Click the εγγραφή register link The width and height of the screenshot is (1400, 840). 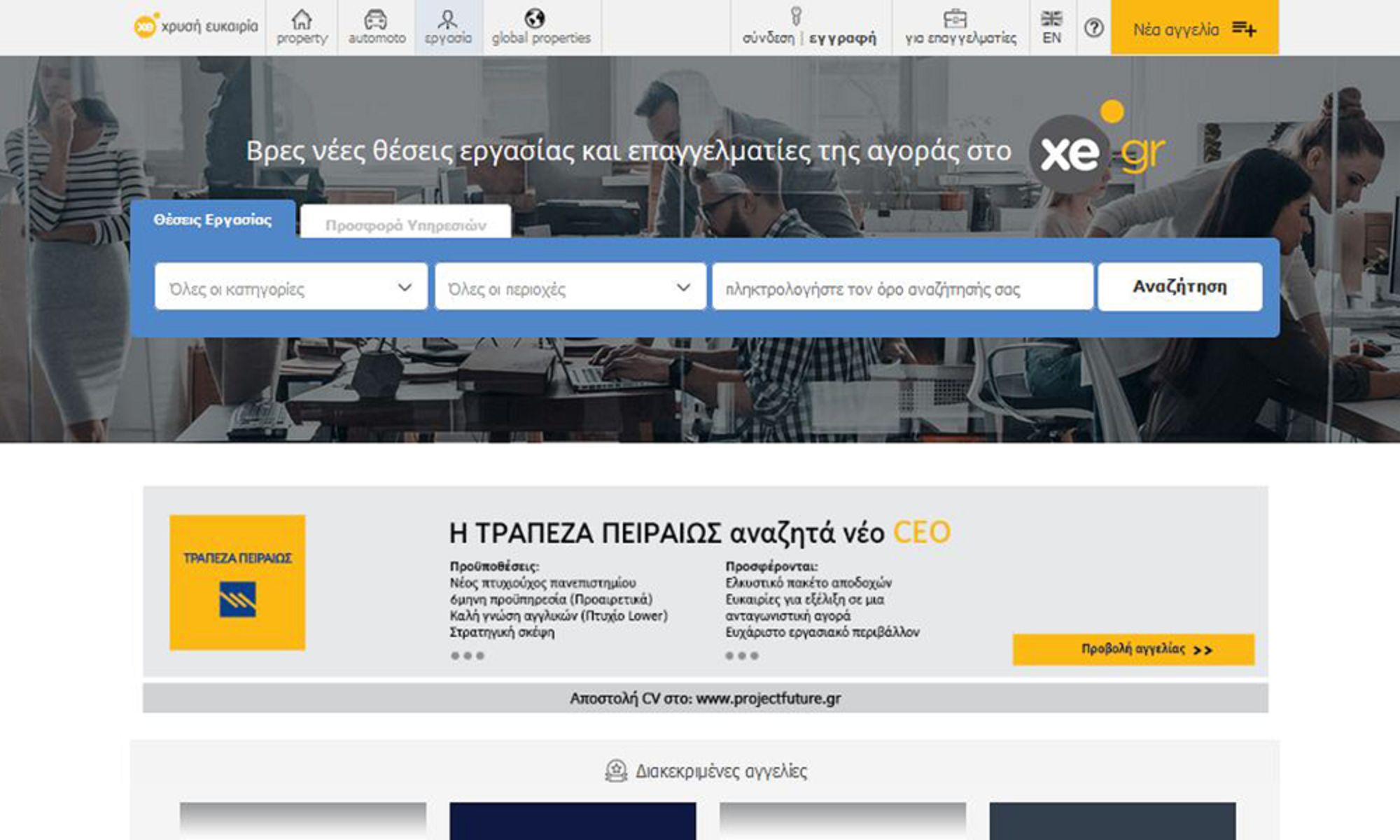[x=842, y=38]
